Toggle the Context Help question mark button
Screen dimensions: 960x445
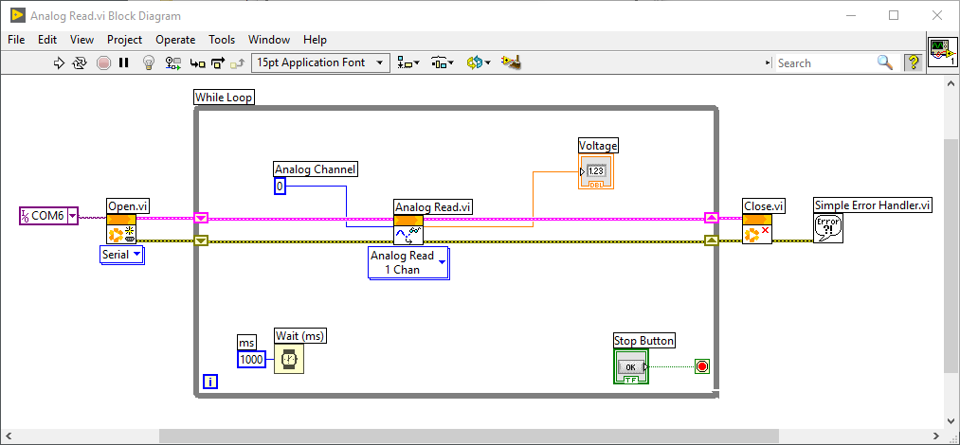pyautogui.click(x=913, y=62)
